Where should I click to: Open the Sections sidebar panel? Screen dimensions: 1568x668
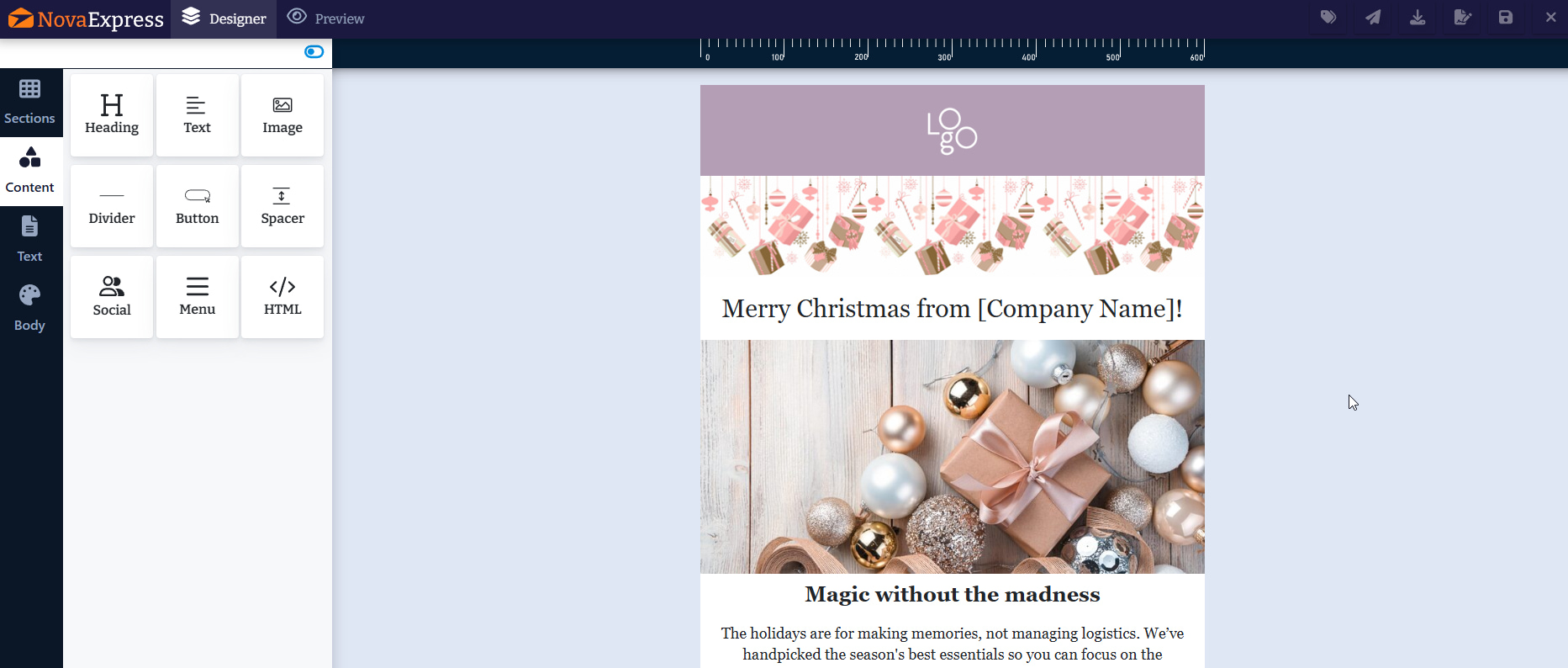[x=30, y=103]
